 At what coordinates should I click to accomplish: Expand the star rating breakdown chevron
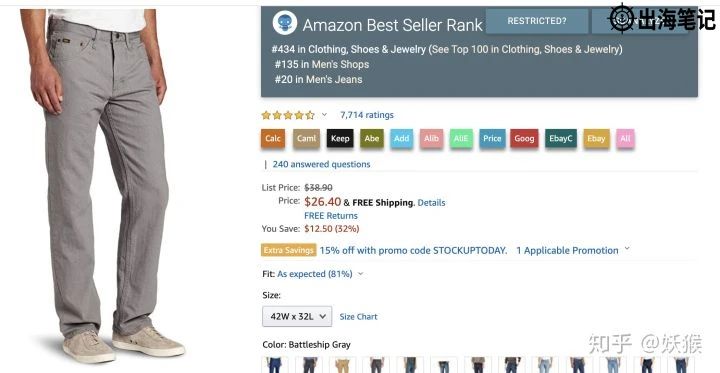coord(324,115)
